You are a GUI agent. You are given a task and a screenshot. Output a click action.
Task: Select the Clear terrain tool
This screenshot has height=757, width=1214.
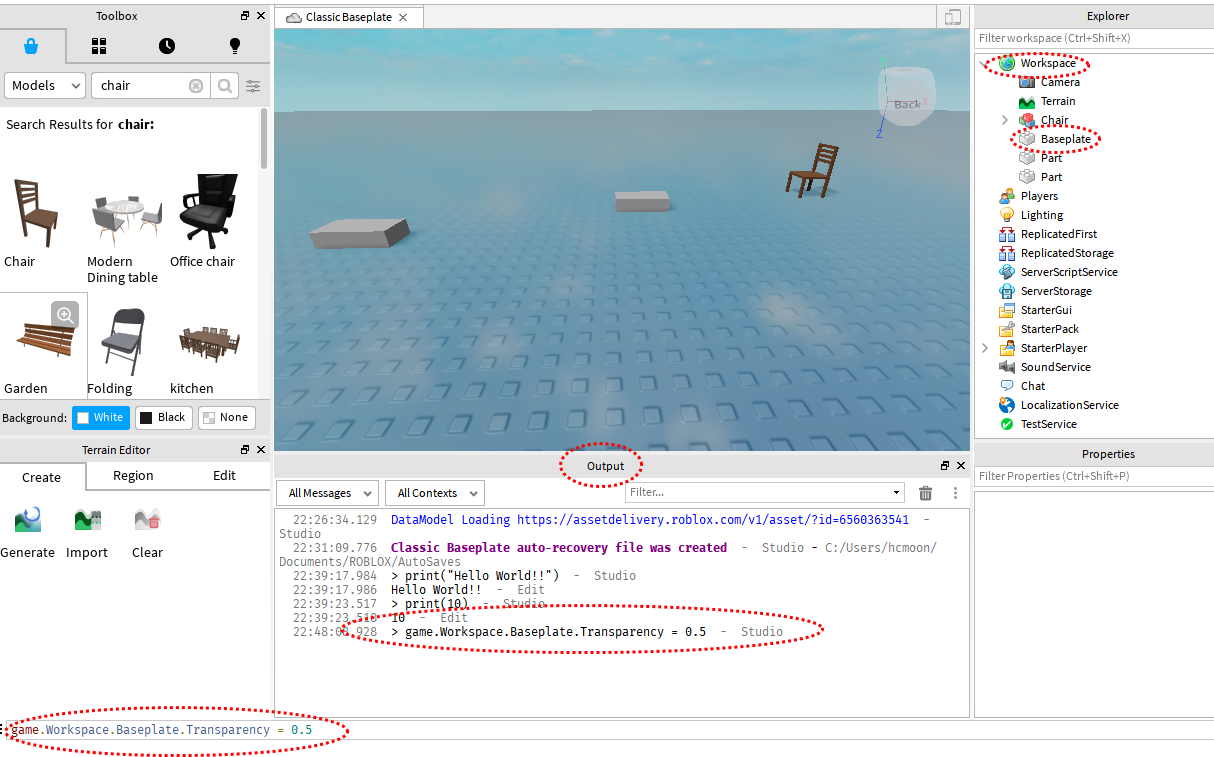tap(147, 532)
